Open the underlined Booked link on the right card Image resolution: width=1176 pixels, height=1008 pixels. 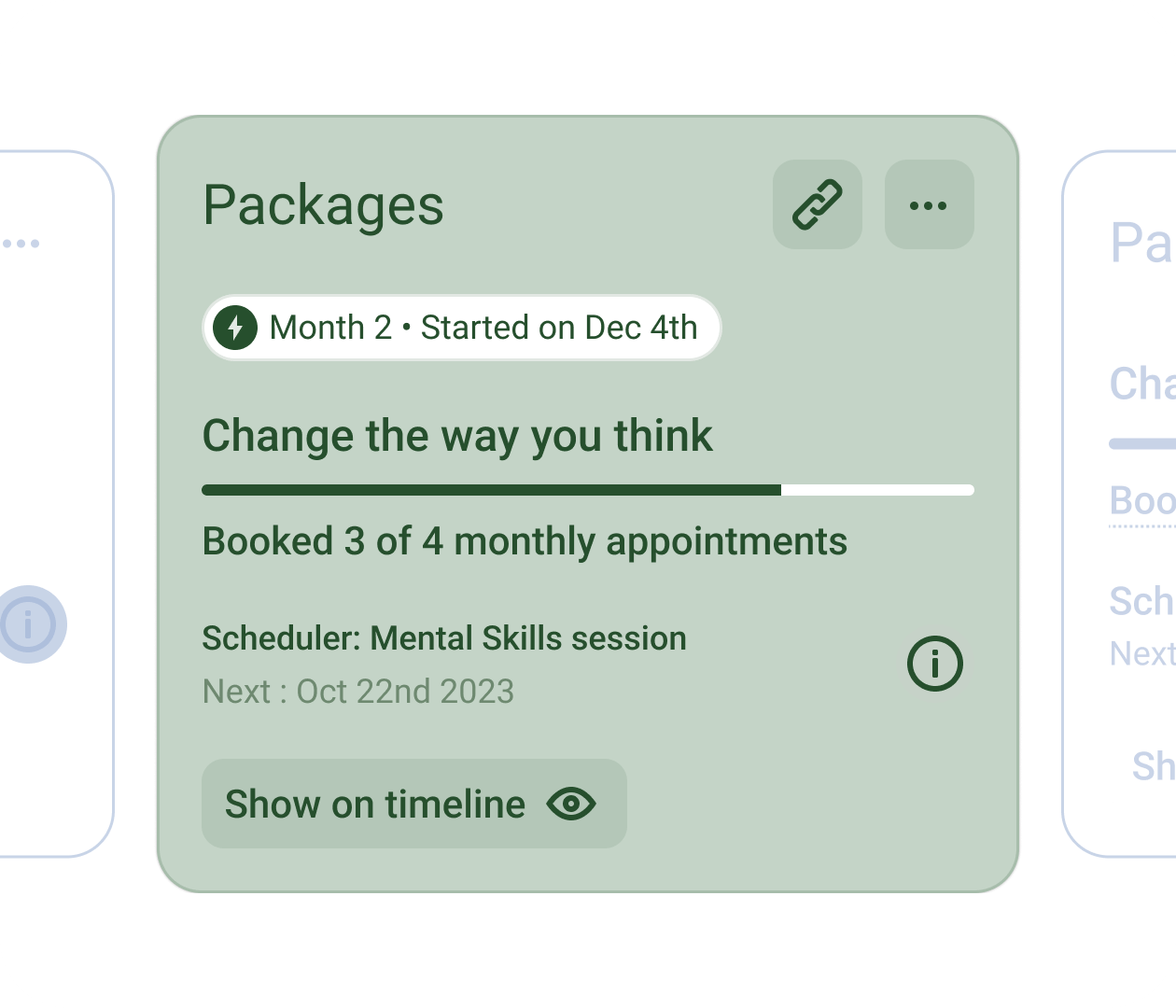click(x=1141, y=502)
